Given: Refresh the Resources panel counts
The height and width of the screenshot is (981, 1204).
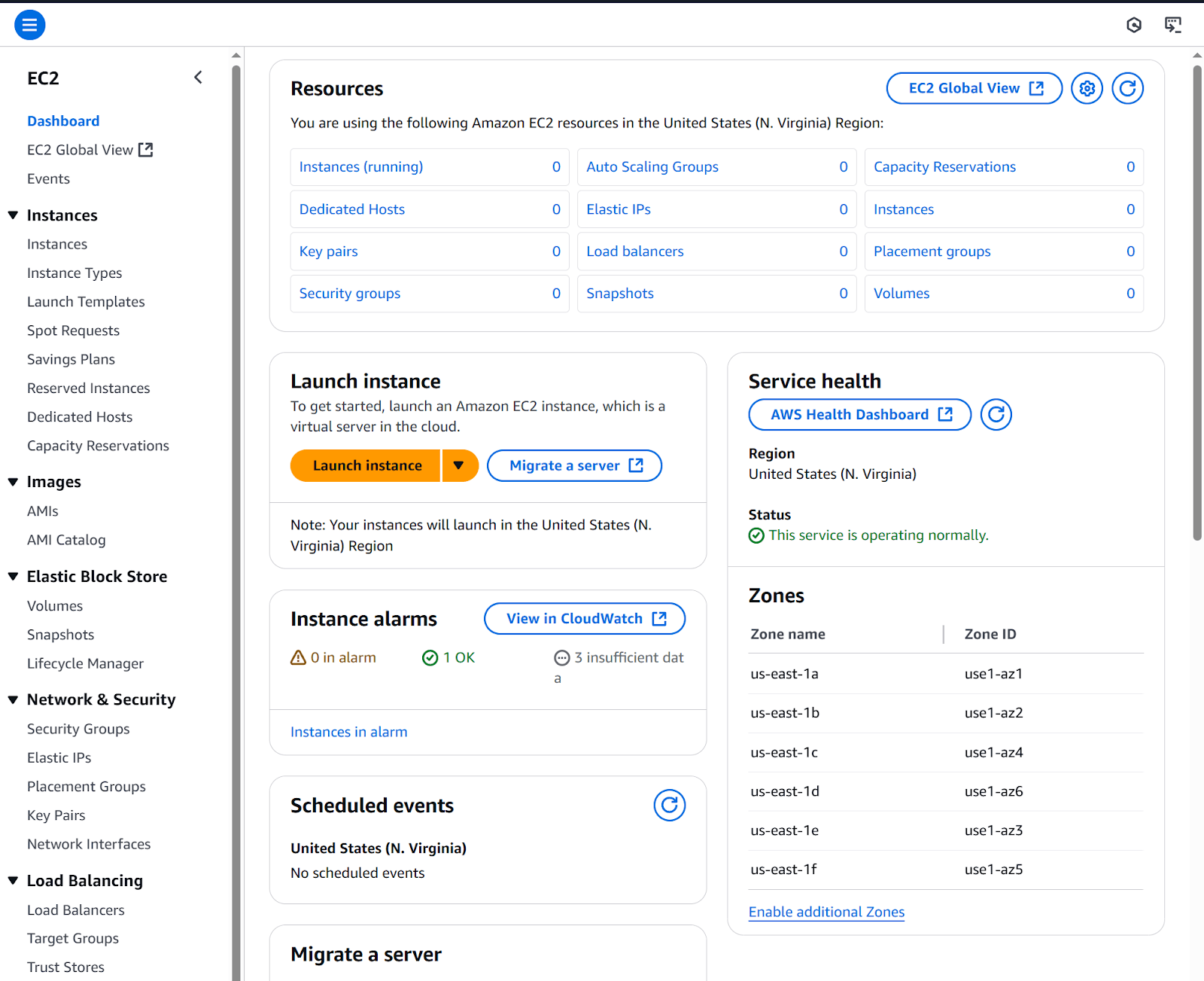Looking at the screenshot, I should [x=1126, y=88].
